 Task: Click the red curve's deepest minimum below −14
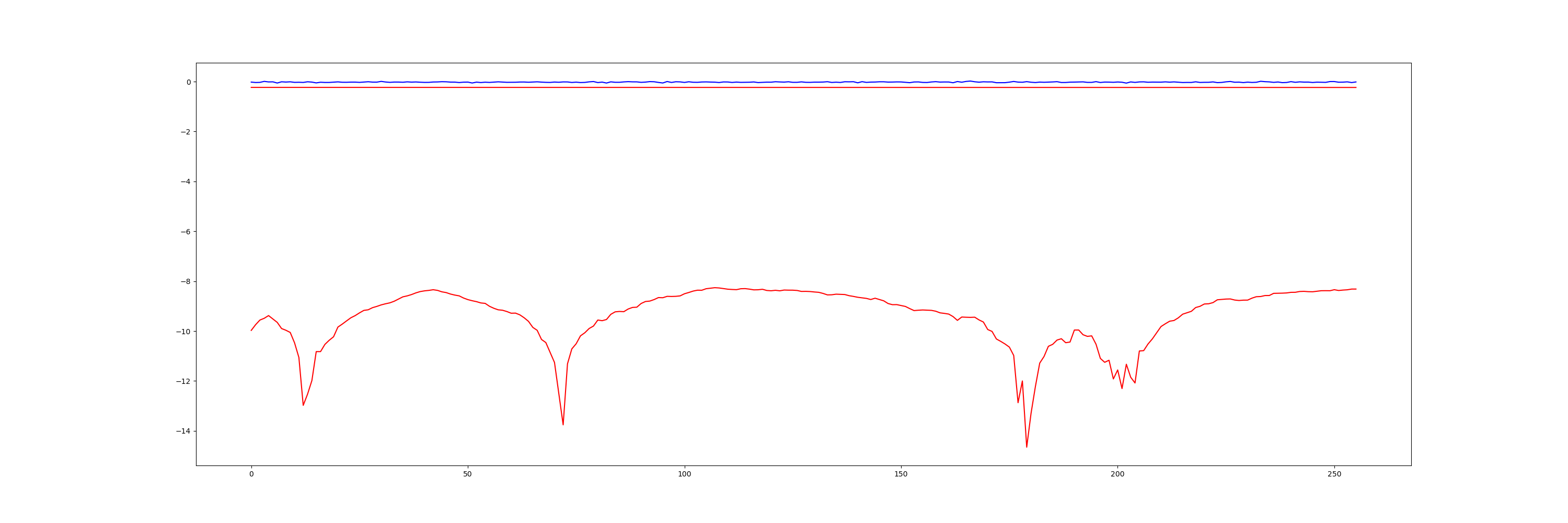(x=1027, y=447)
